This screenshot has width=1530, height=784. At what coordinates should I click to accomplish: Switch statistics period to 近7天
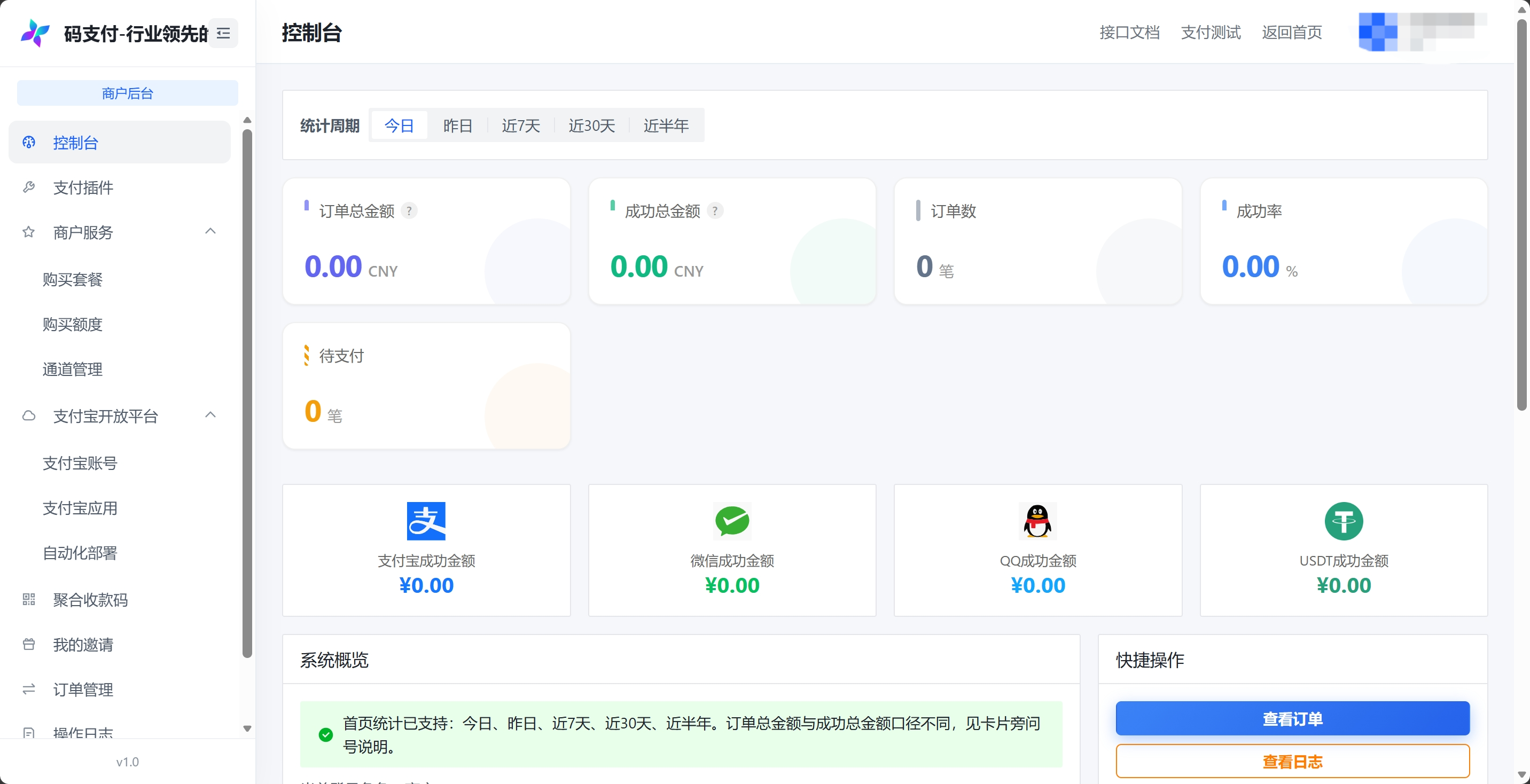520,126
